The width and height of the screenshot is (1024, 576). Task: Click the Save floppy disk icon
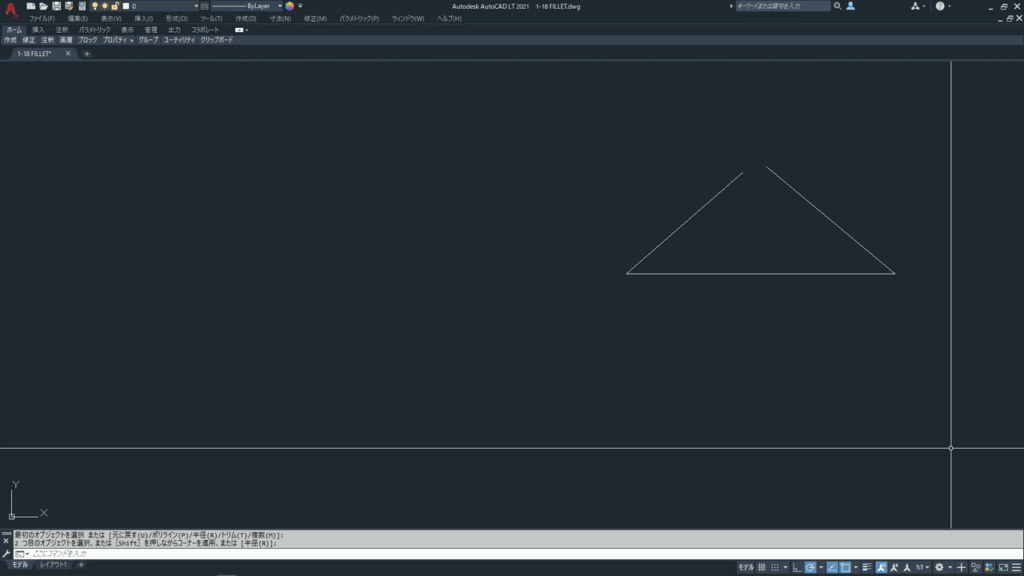click(57, 6)
